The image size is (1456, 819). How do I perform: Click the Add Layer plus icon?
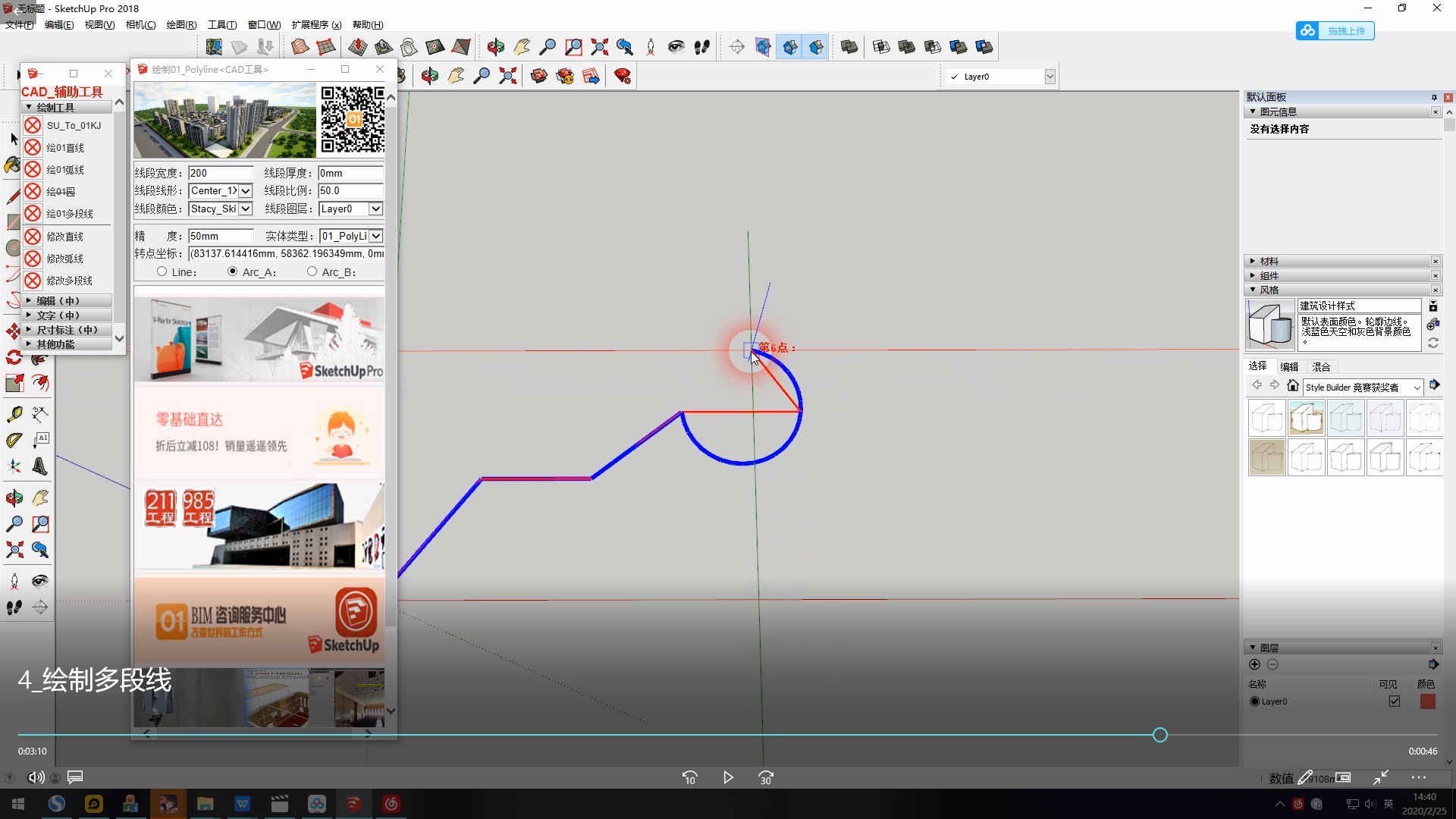coord(1254,664)
